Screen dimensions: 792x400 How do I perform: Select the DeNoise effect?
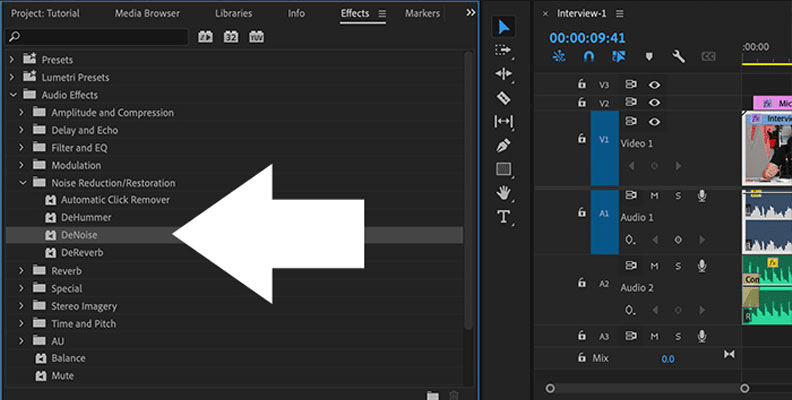(x=79, y=235)
